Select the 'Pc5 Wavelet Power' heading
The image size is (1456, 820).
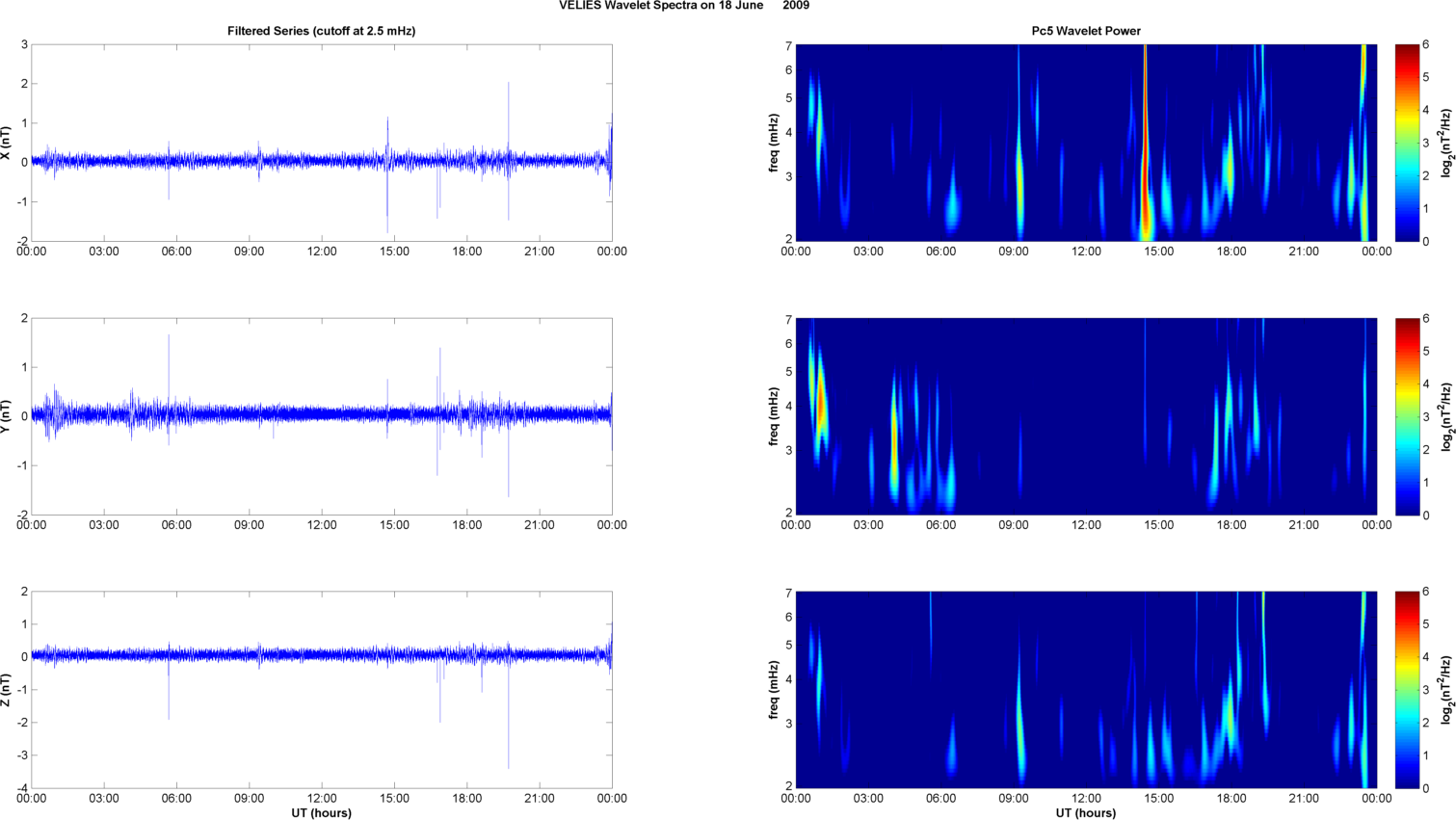coord(1086,31)
